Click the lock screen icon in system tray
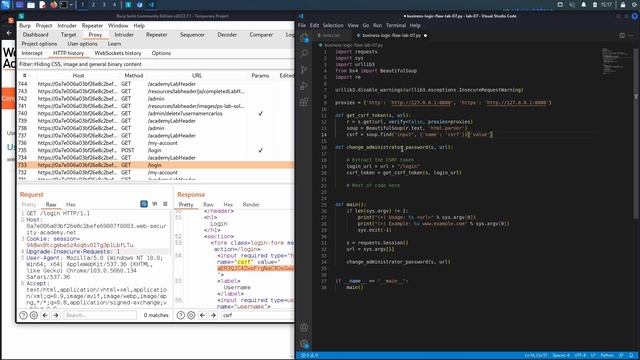The image size is (640, 360). coord(623,5)
